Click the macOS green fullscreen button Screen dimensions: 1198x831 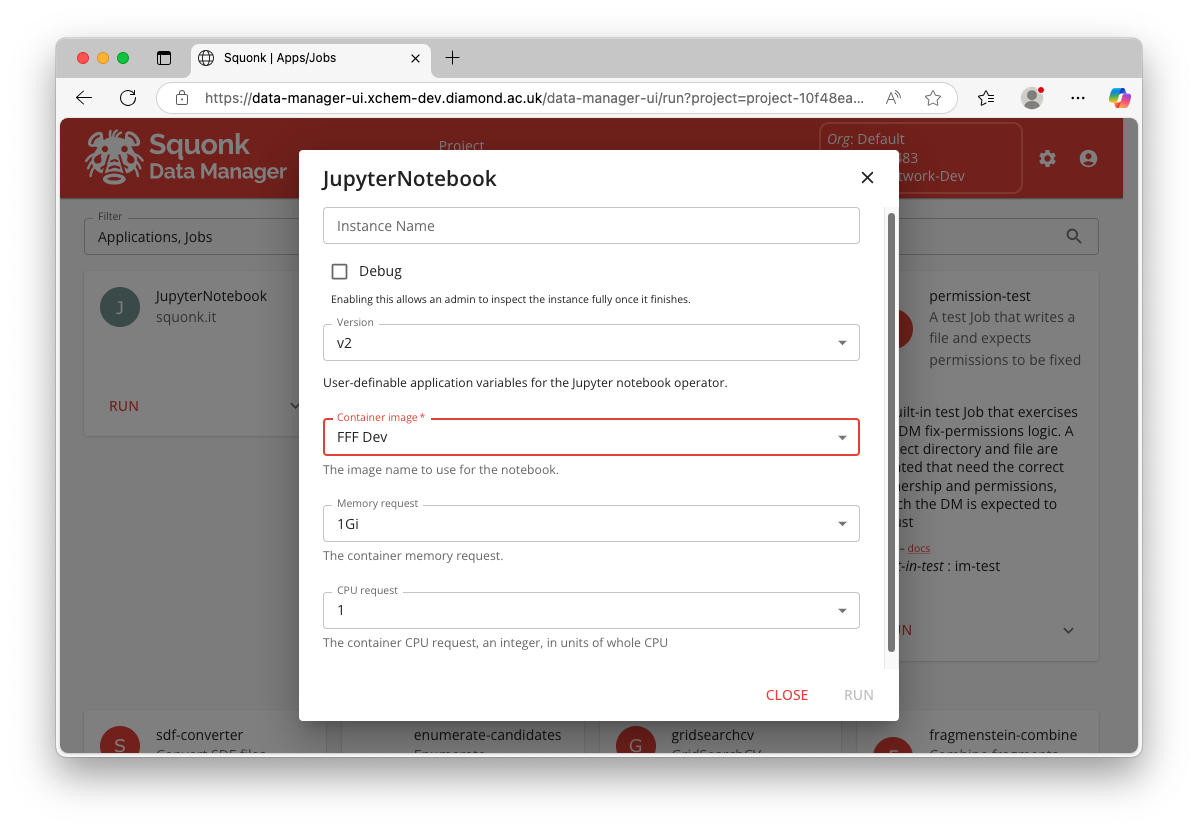[x=123, y=58]
